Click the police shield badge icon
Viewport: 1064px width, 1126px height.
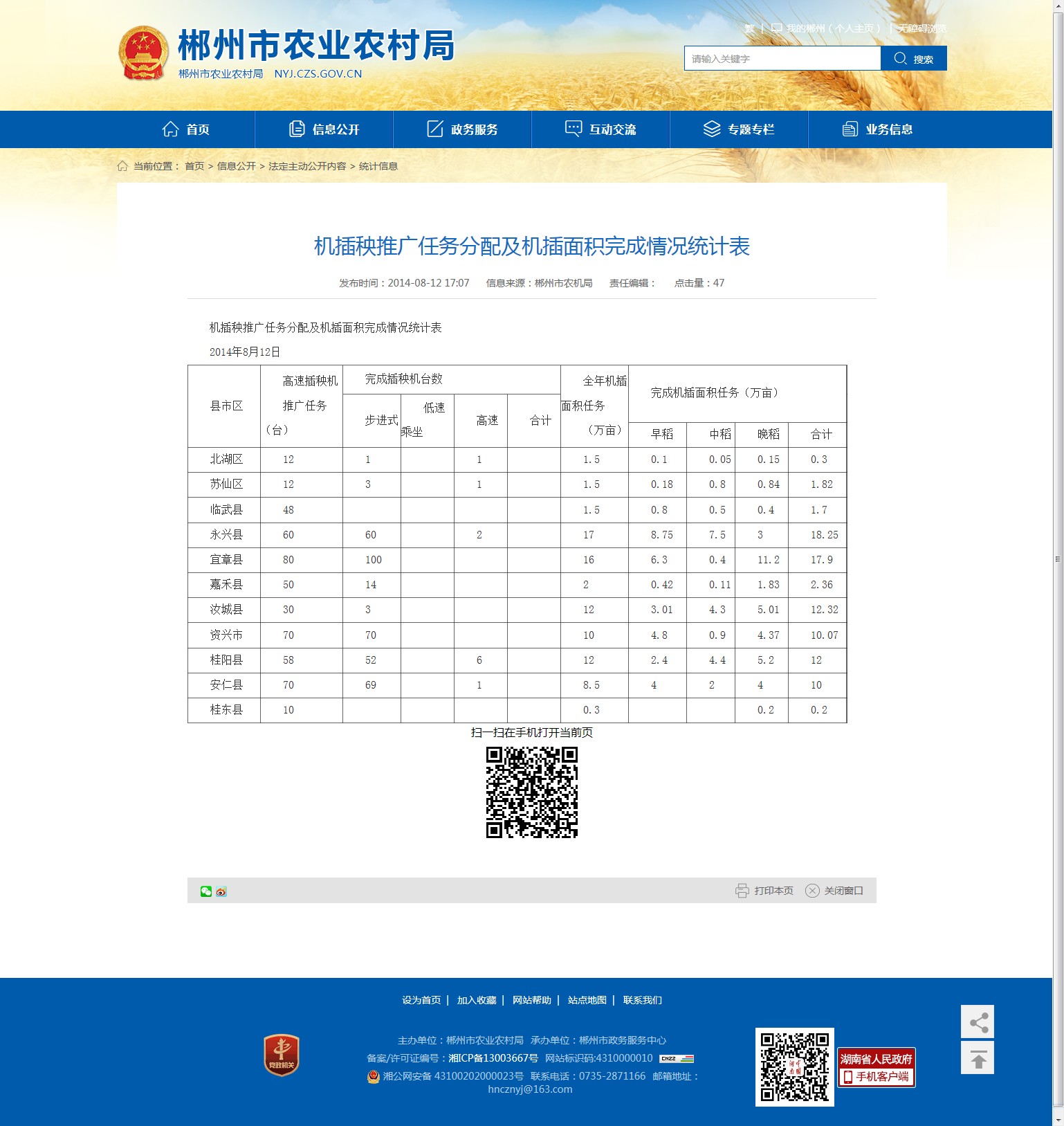pyautogui.click(x=374, y=1077)
